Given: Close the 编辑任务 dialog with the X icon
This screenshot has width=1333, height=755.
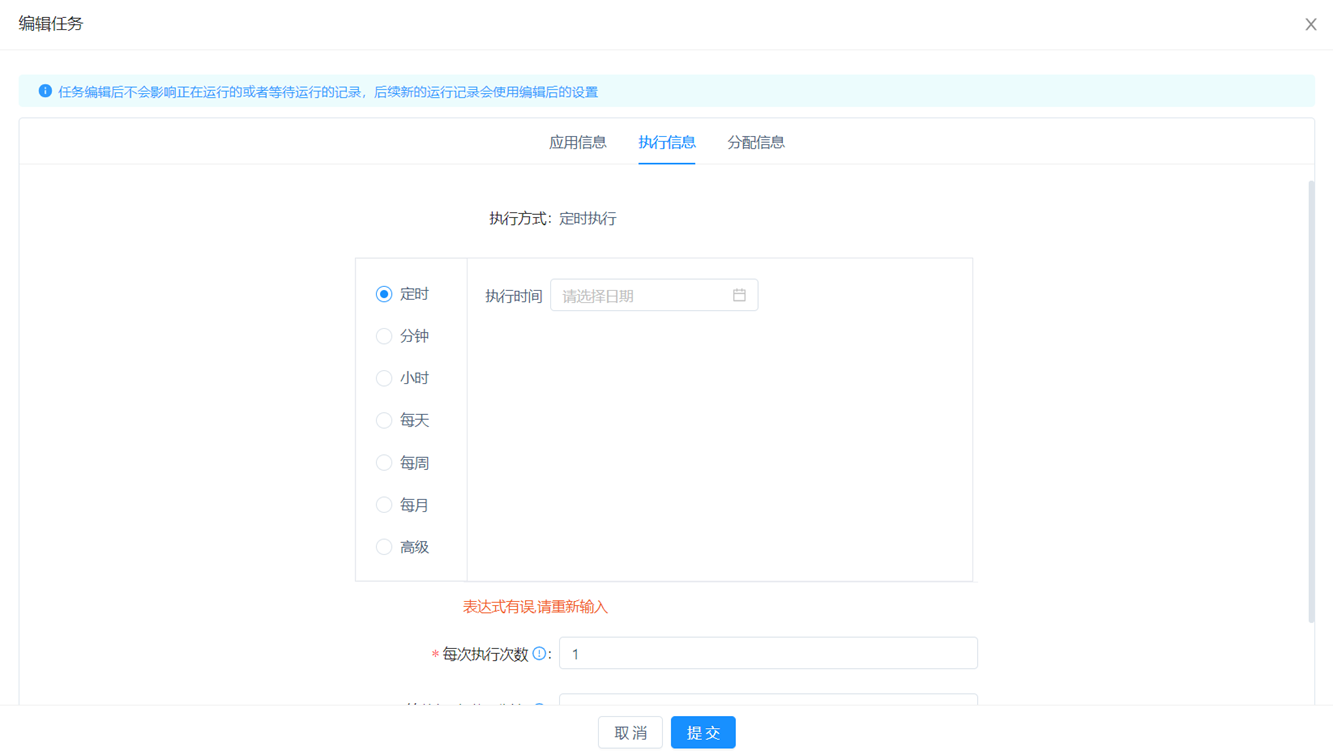Looking at the screenshot, I should (1310, 25).
